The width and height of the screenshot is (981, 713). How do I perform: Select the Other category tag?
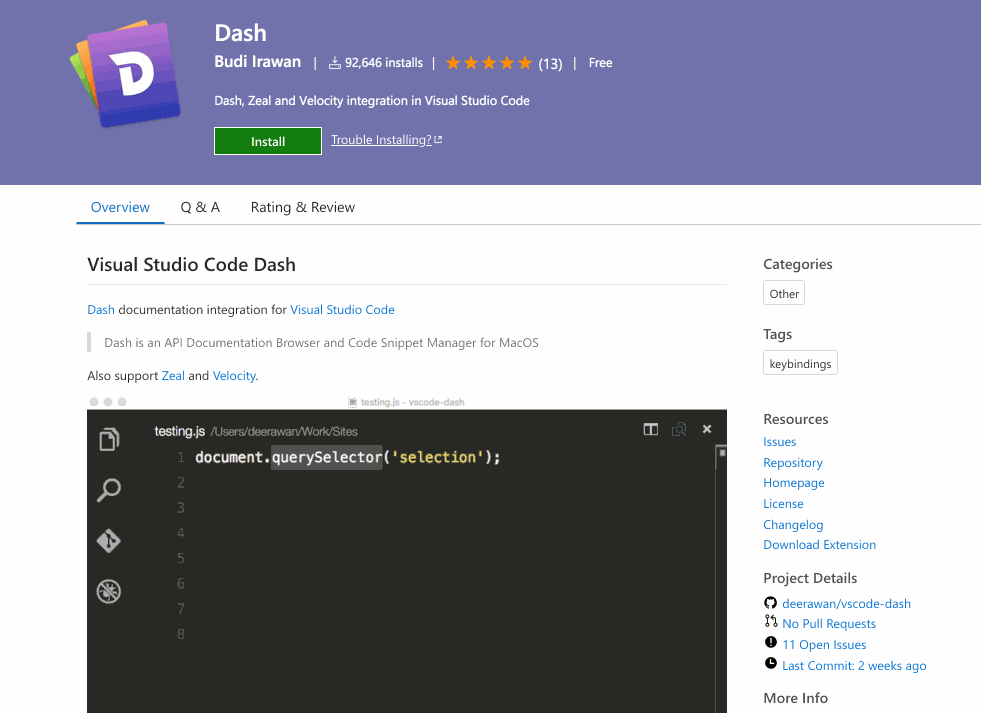[x=784, y=293]
